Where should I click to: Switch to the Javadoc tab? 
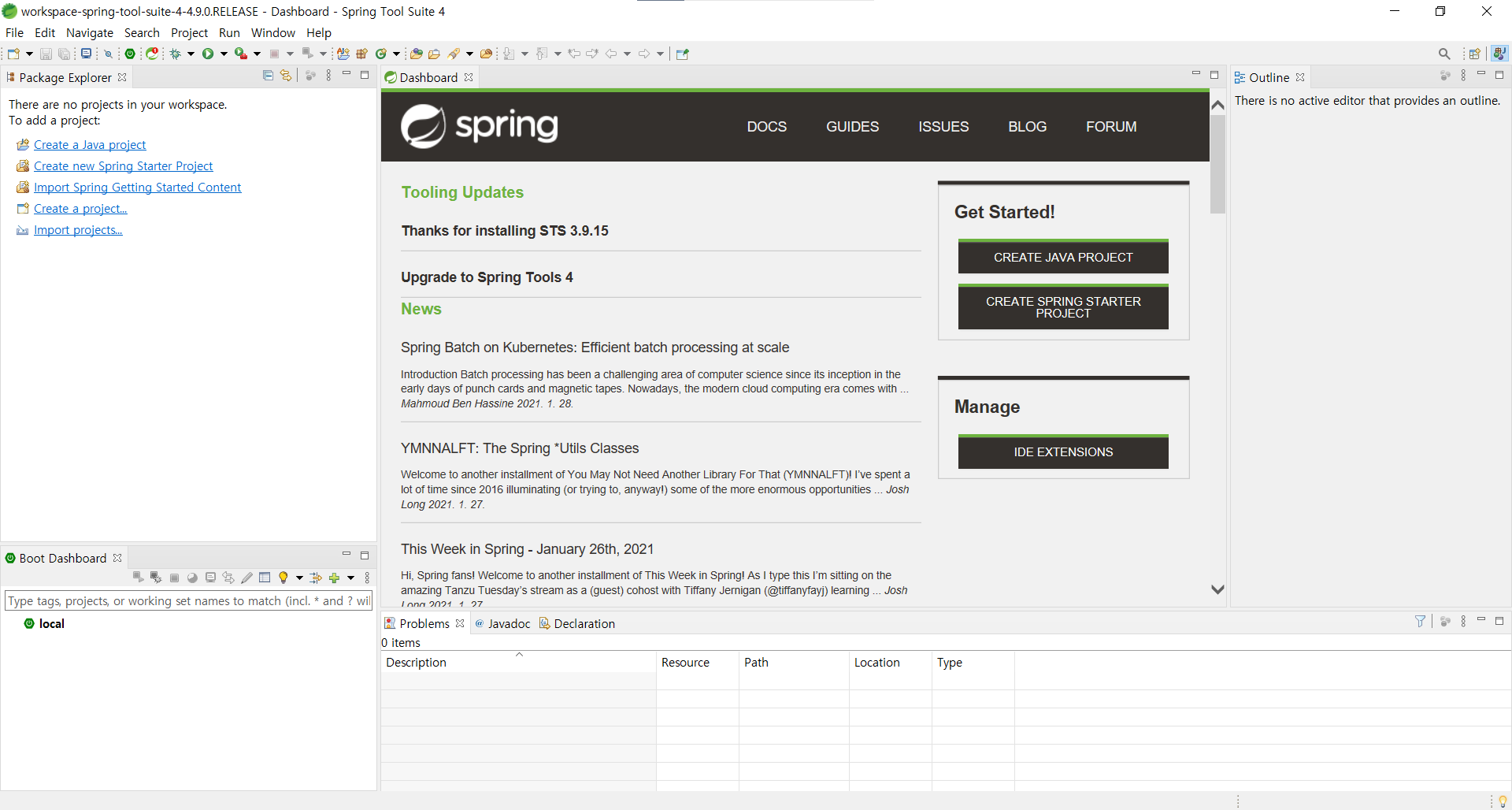coord(502,623)
